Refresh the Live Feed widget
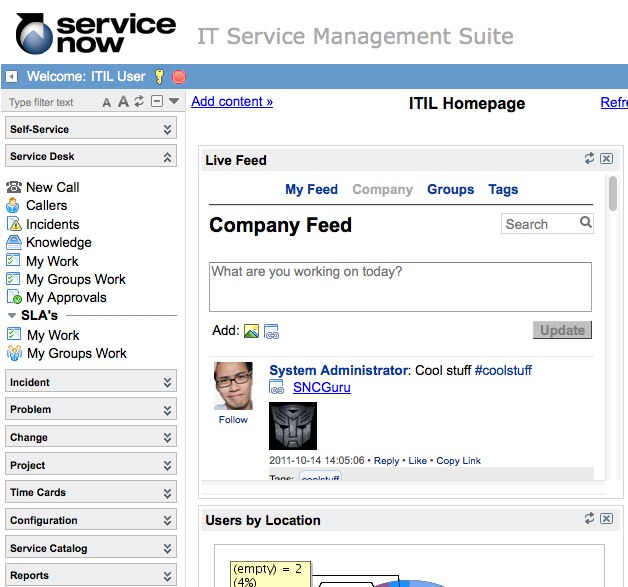Viewport: 628px width, 587px height. 590,159
